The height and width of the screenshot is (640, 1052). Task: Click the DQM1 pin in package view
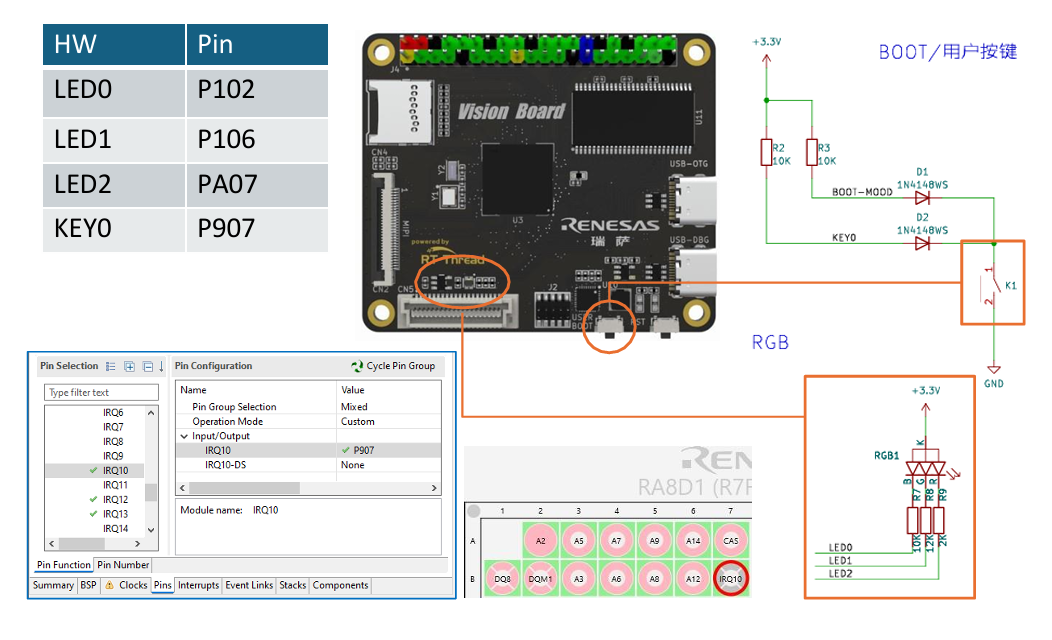pyautogui.click(x=541, y=578)
